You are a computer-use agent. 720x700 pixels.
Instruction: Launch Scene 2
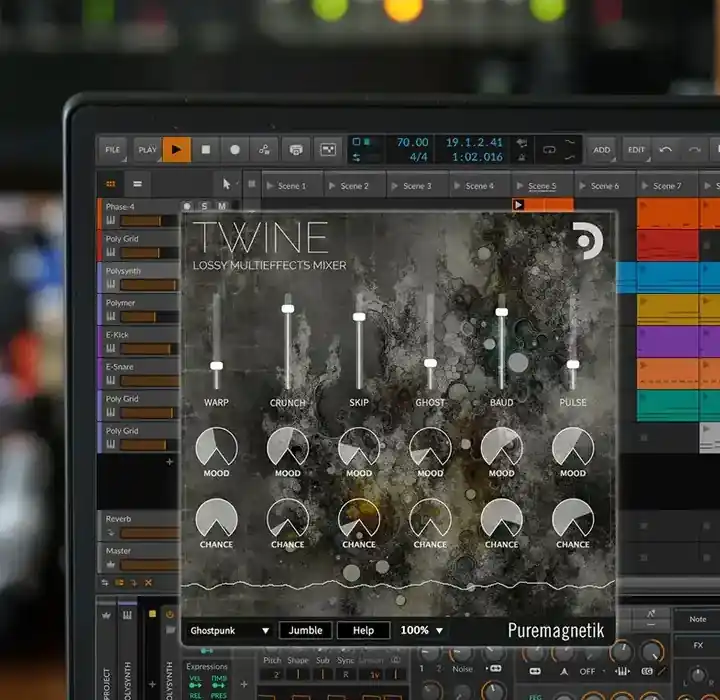(x=354, y=186)
